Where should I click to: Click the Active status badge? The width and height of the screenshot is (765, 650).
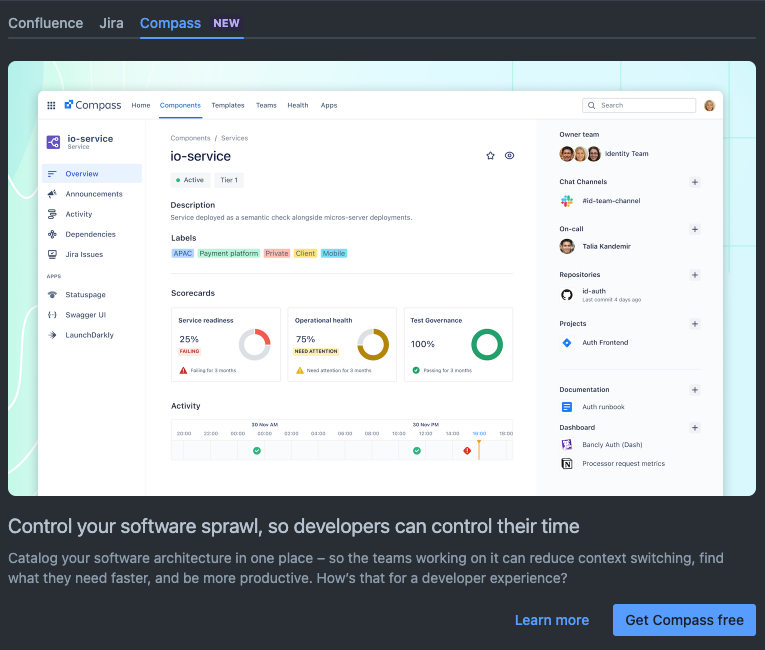pos(190,180)
